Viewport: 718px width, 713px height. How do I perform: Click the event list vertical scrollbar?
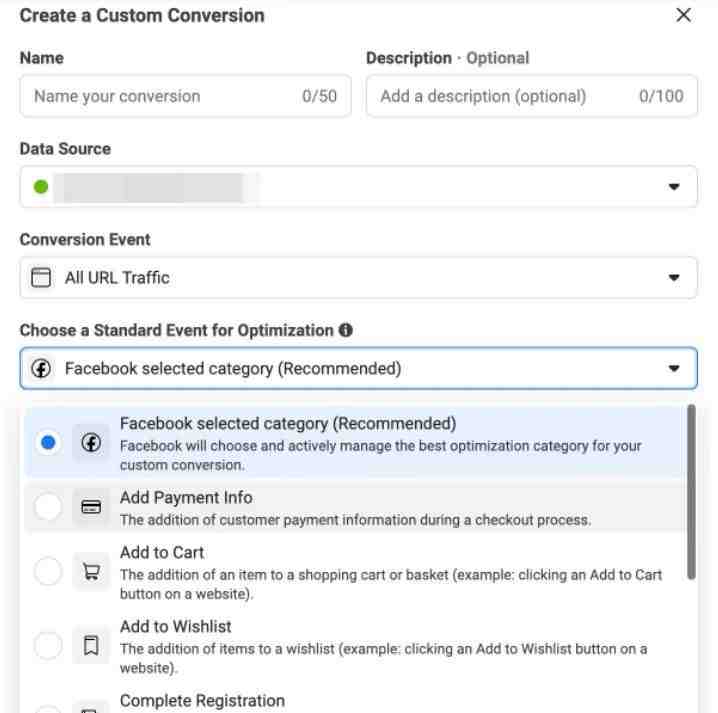click(x=691, y=492)
